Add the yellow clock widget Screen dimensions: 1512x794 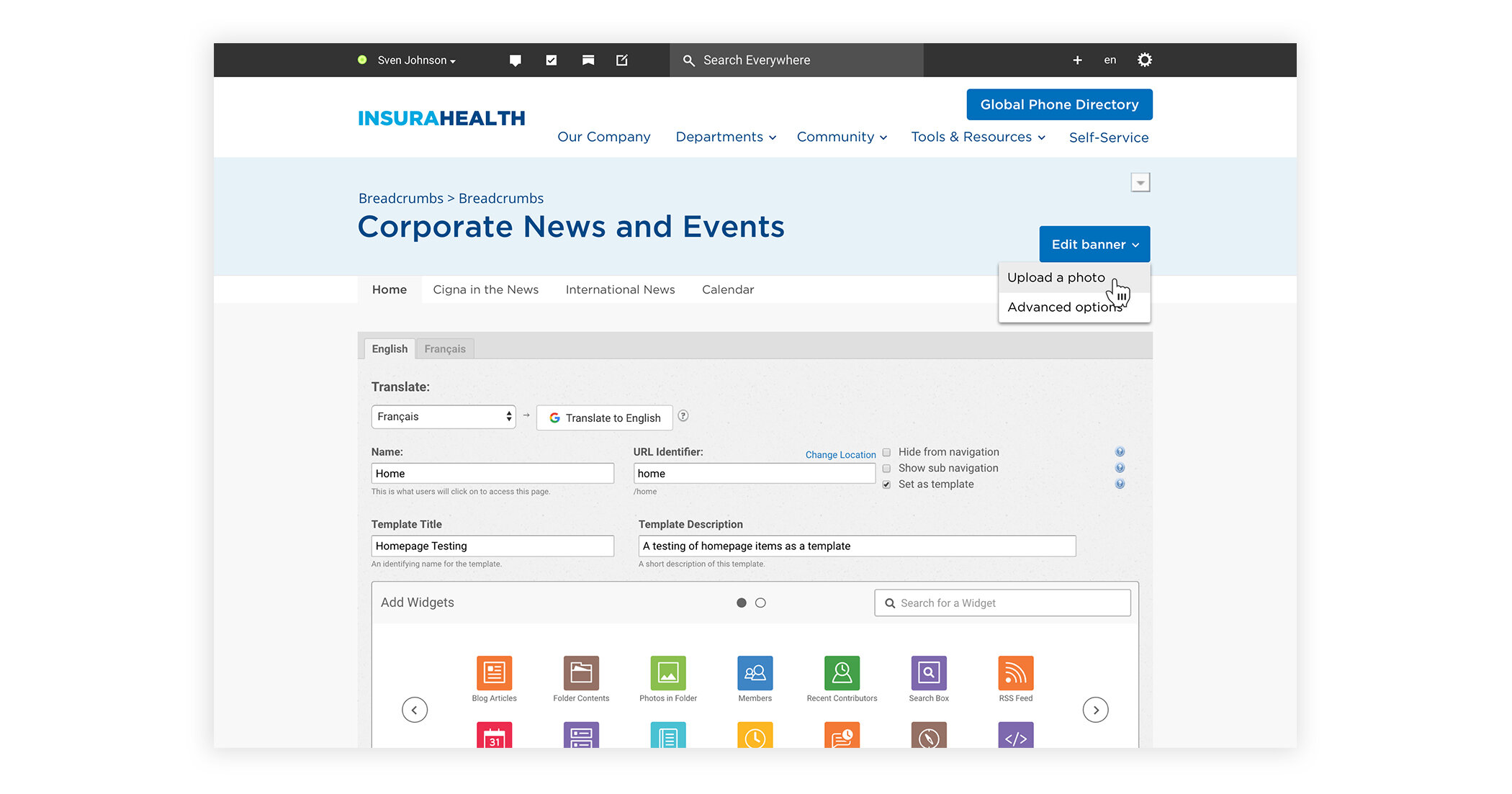(755, 735)
